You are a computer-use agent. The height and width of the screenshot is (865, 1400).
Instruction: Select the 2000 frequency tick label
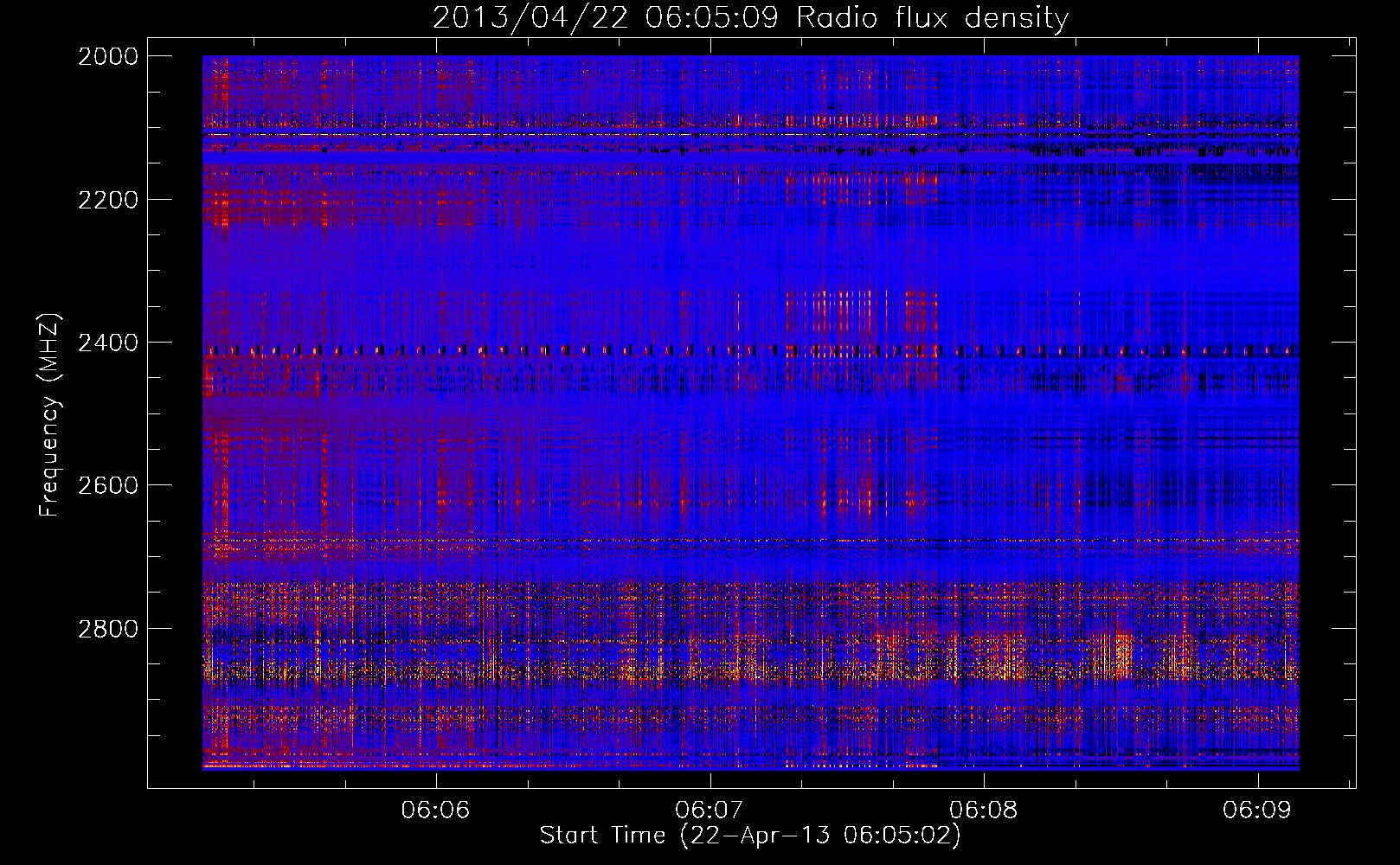coord(108,56)
